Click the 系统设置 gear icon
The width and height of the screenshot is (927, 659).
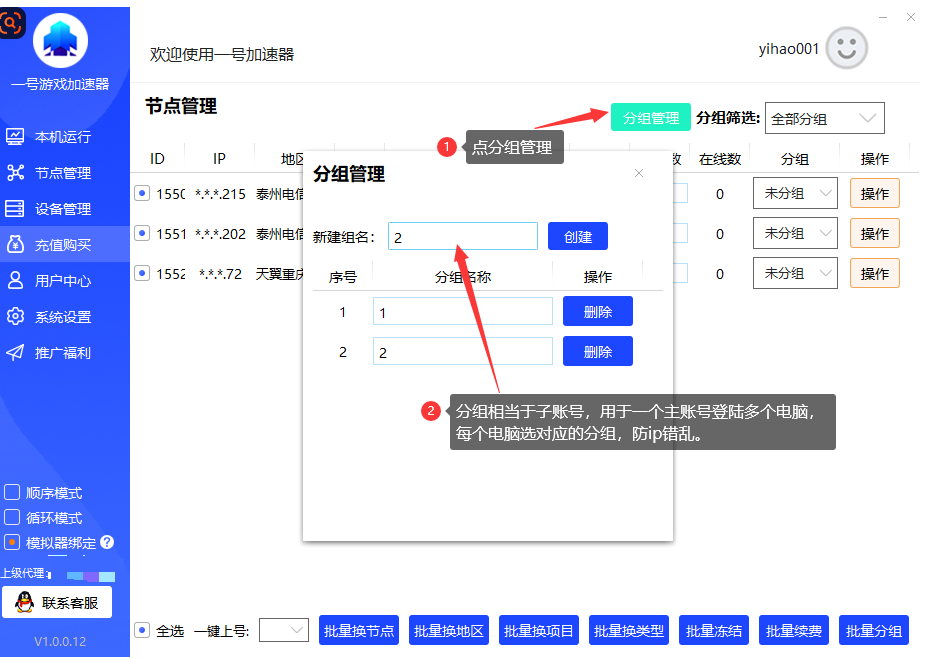point(15,317)
